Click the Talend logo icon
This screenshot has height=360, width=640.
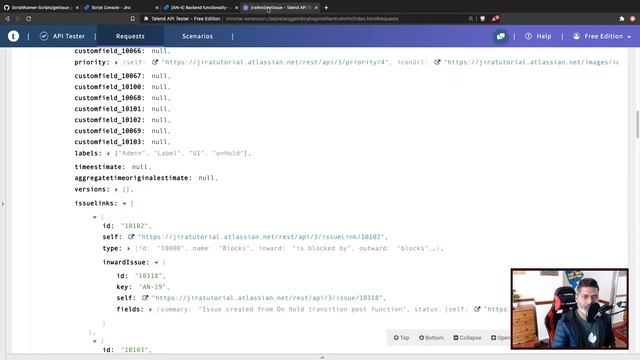(13, 36)
